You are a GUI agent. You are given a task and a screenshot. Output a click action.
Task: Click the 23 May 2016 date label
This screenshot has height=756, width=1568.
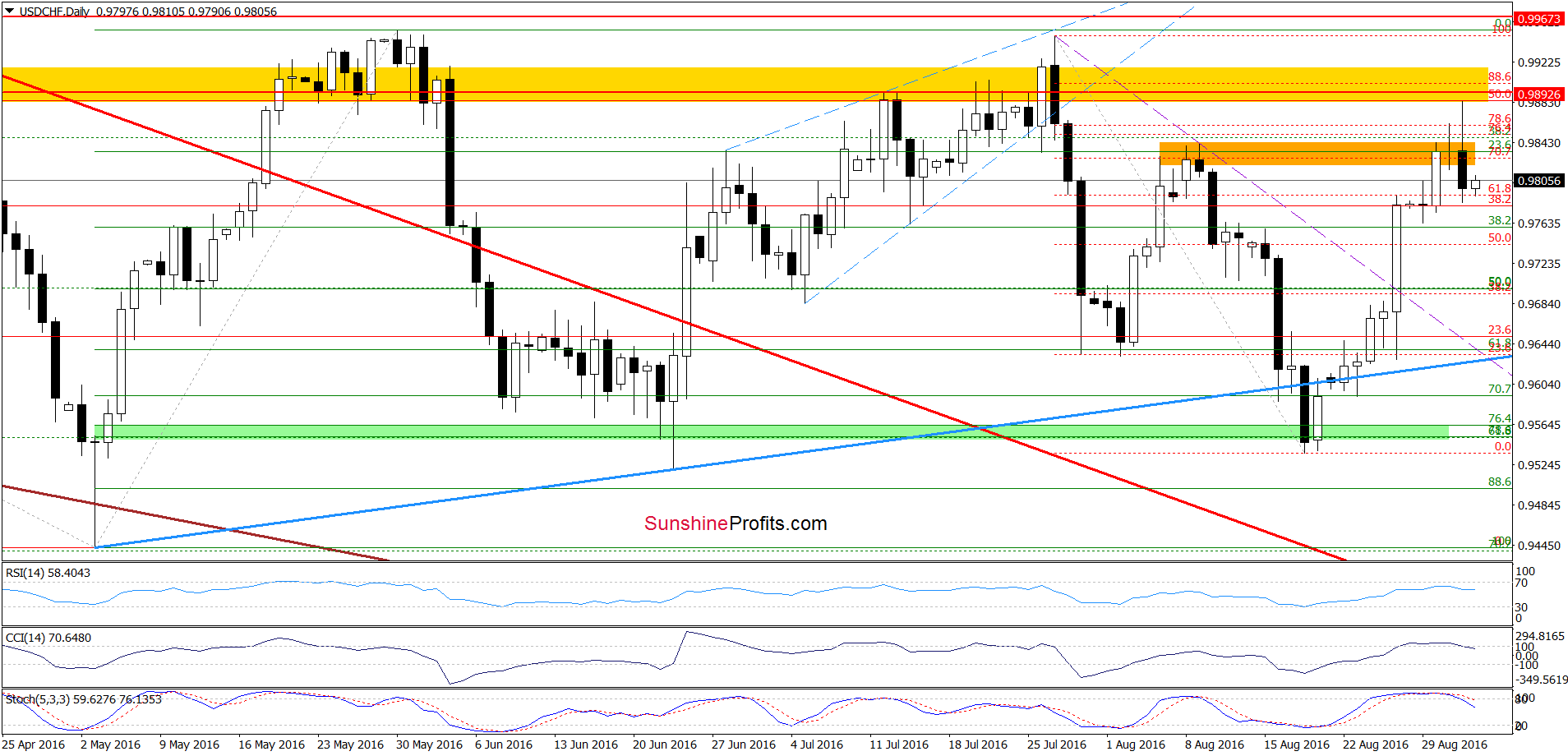pyautogui.click(x=350, y=744)
